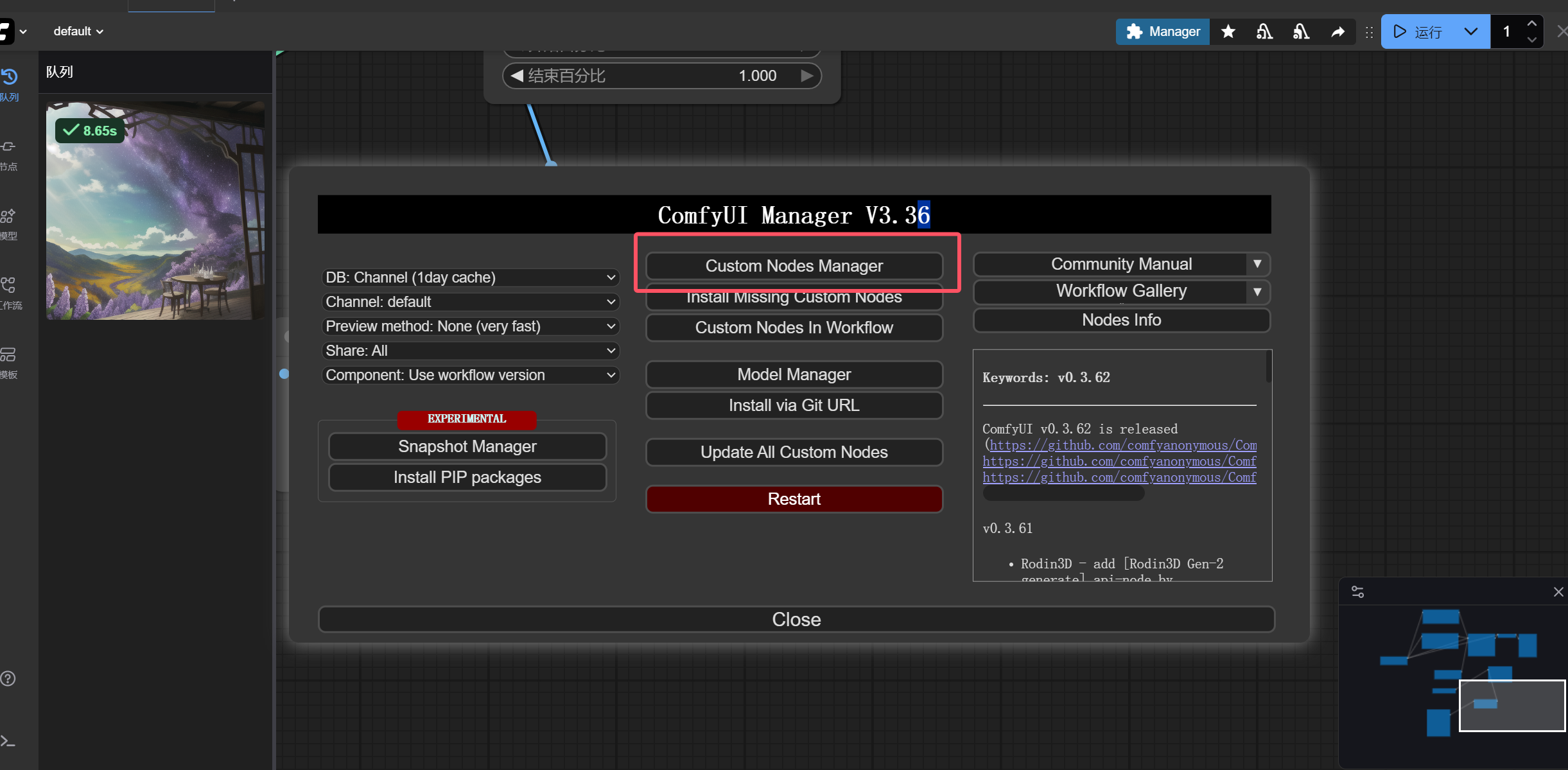This screenshot has height=770, width=1568.
Task: Click the Custom Nodes Manager button
Action: point(794,266)
